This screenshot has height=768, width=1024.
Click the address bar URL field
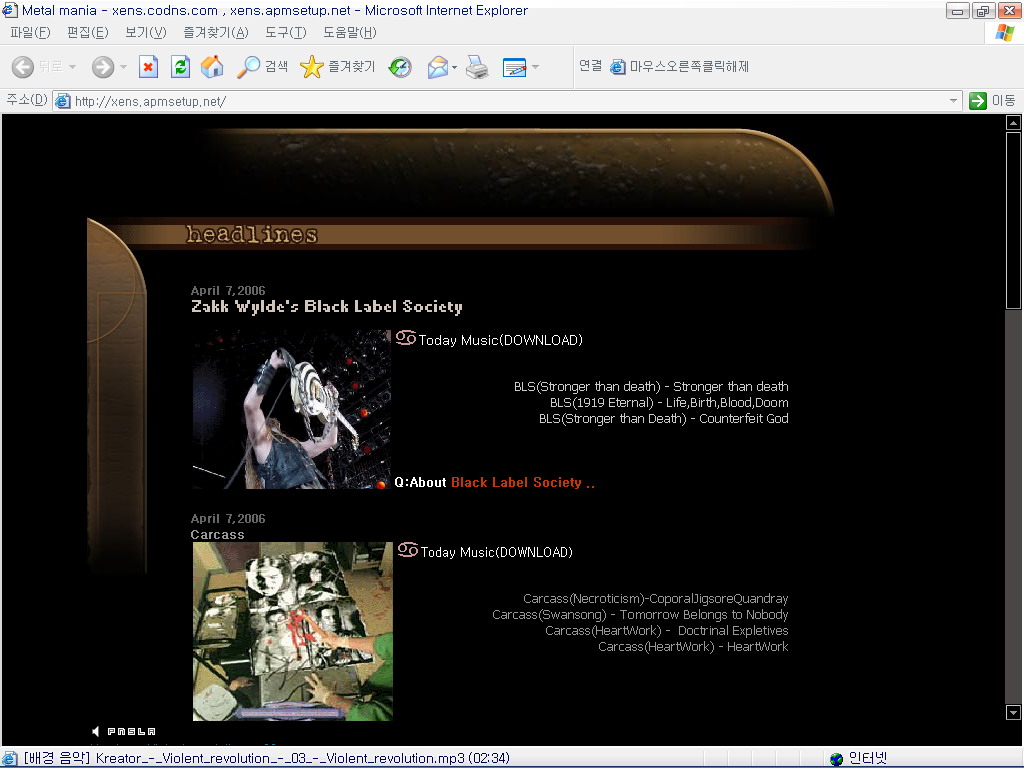pyautogui.click(x=500, y=101)
